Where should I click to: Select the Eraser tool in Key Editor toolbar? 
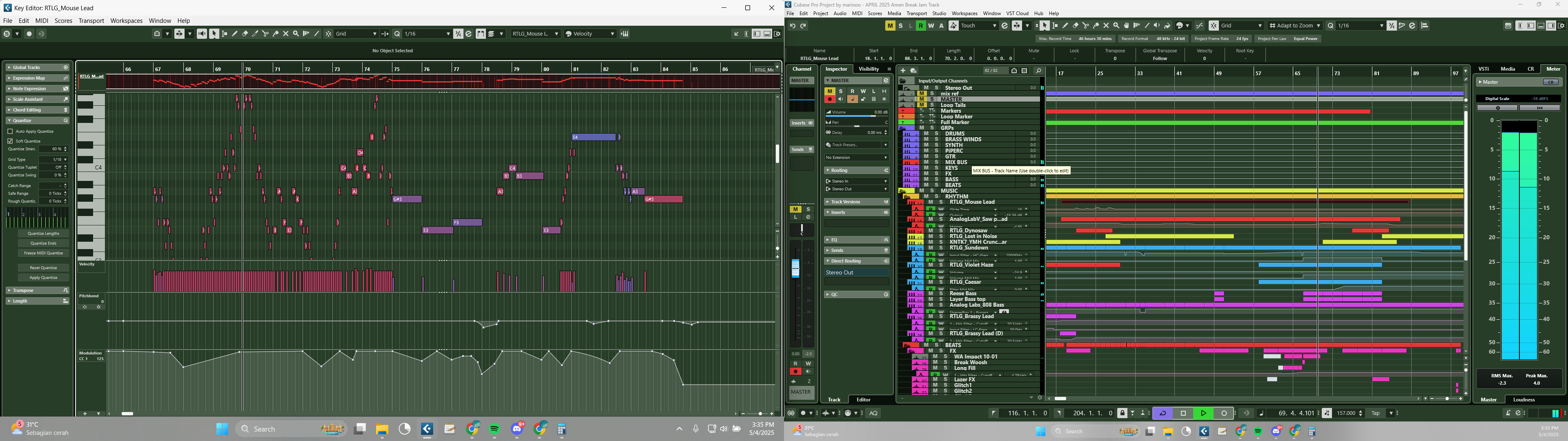(245, 33)
